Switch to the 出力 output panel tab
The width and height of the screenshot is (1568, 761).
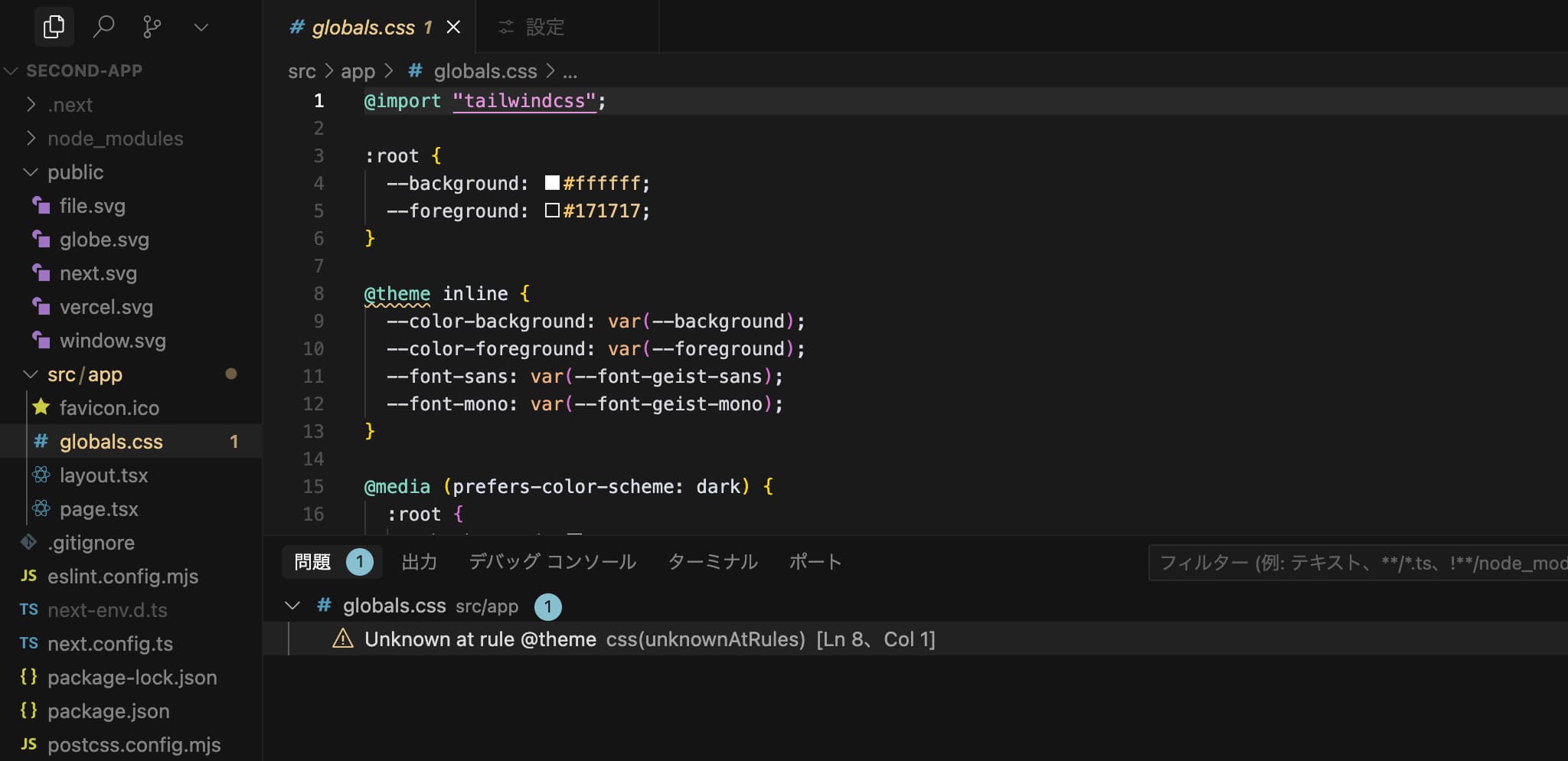coord(420,562)
